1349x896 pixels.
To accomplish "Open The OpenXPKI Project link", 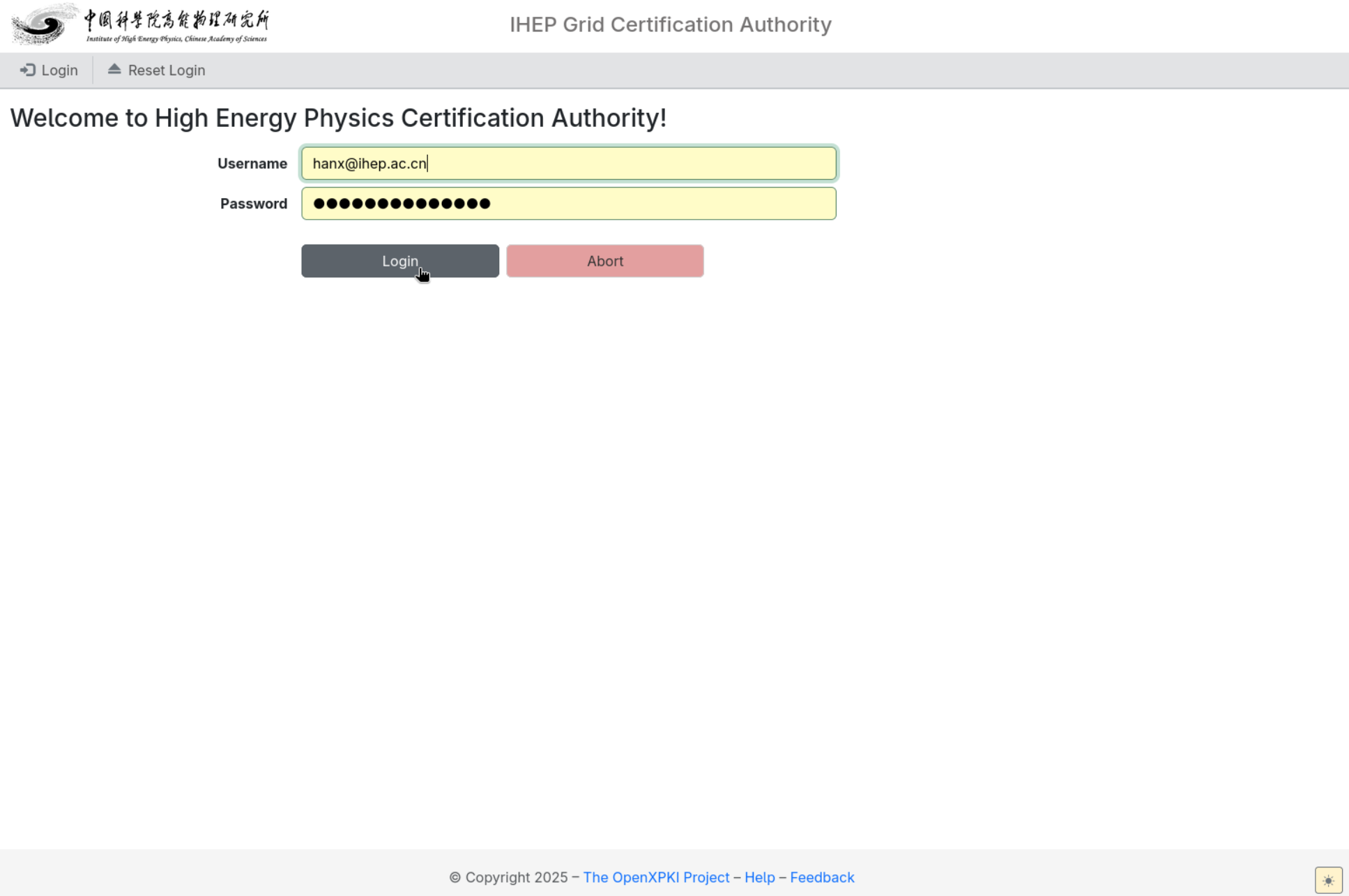I will [656, 877].
